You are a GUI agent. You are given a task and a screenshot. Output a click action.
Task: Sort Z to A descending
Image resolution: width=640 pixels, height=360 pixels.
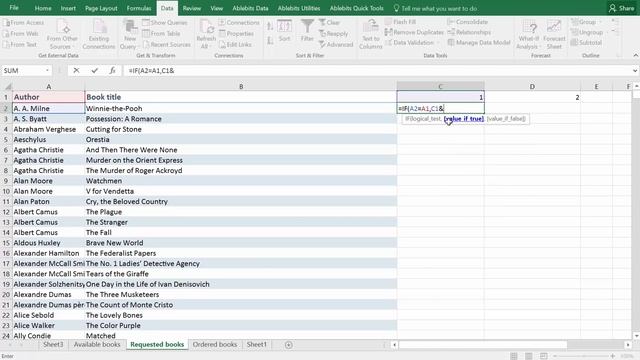tap(270, 41)
